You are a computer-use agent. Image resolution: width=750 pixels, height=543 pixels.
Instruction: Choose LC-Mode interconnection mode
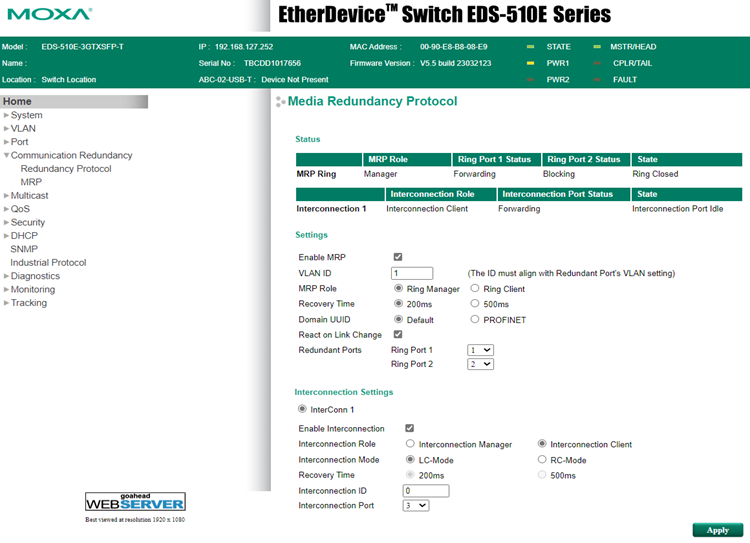pos(410,459)
